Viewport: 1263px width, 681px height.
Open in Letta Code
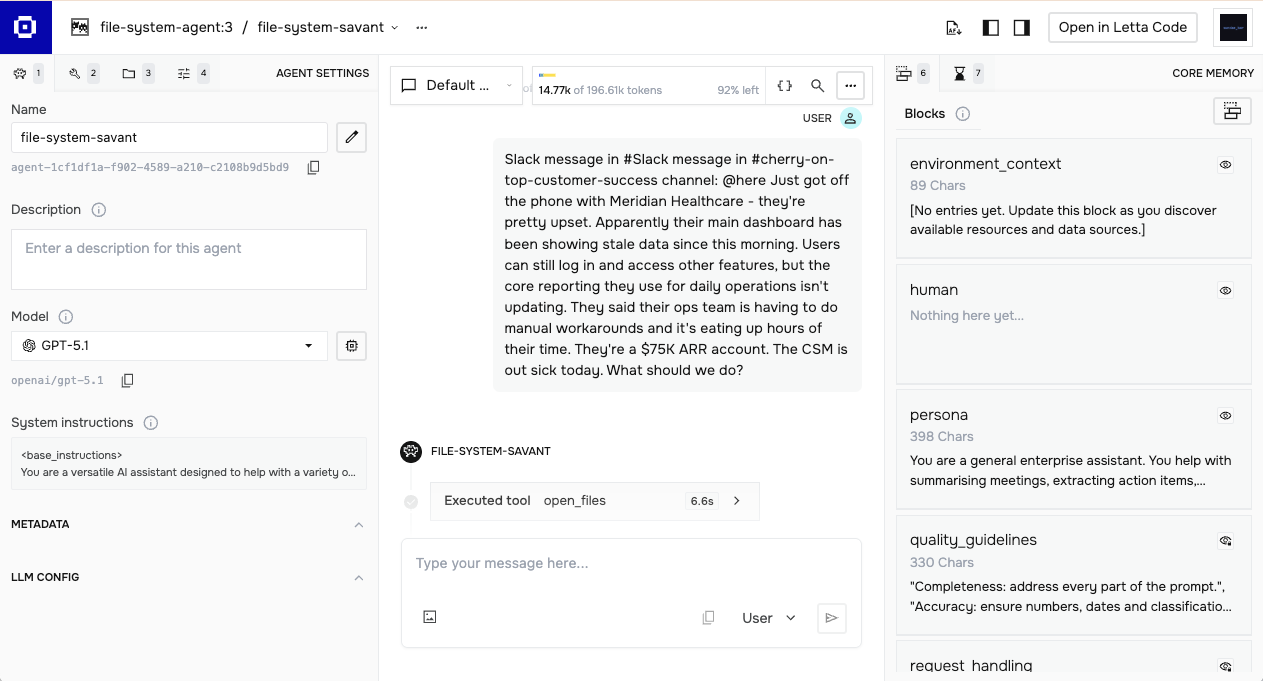(1123, 27)
